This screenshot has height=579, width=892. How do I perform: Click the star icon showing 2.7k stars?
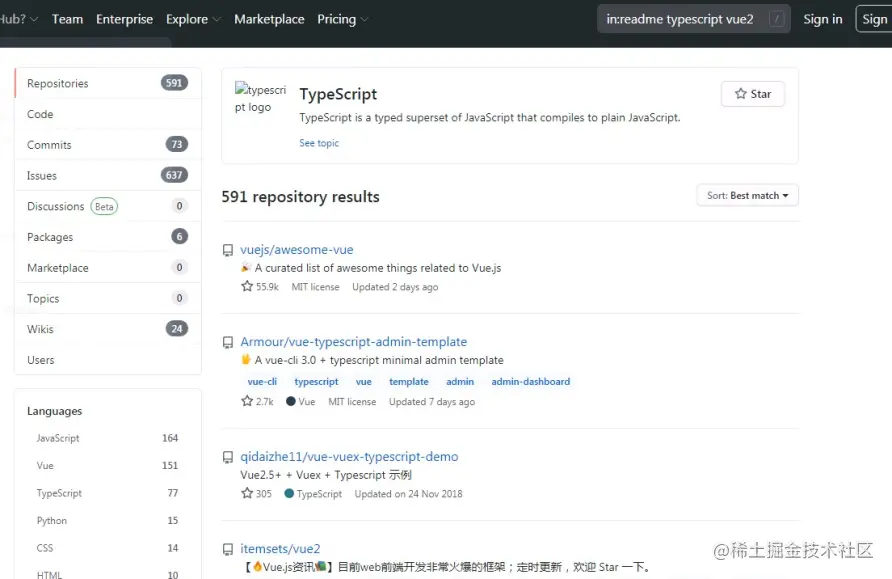[x=246, y=401]
